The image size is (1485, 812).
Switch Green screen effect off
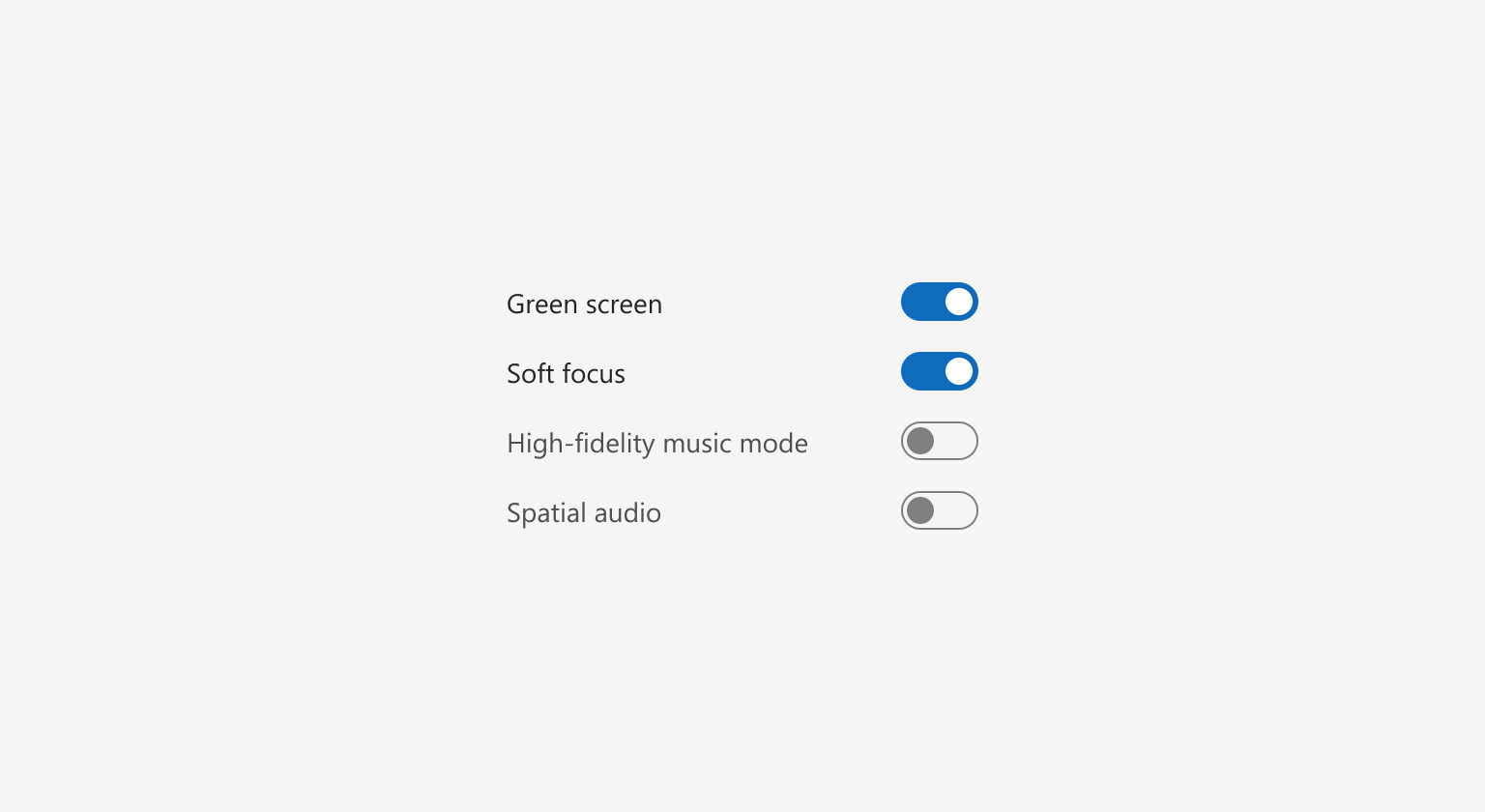(x=940, y=302)
